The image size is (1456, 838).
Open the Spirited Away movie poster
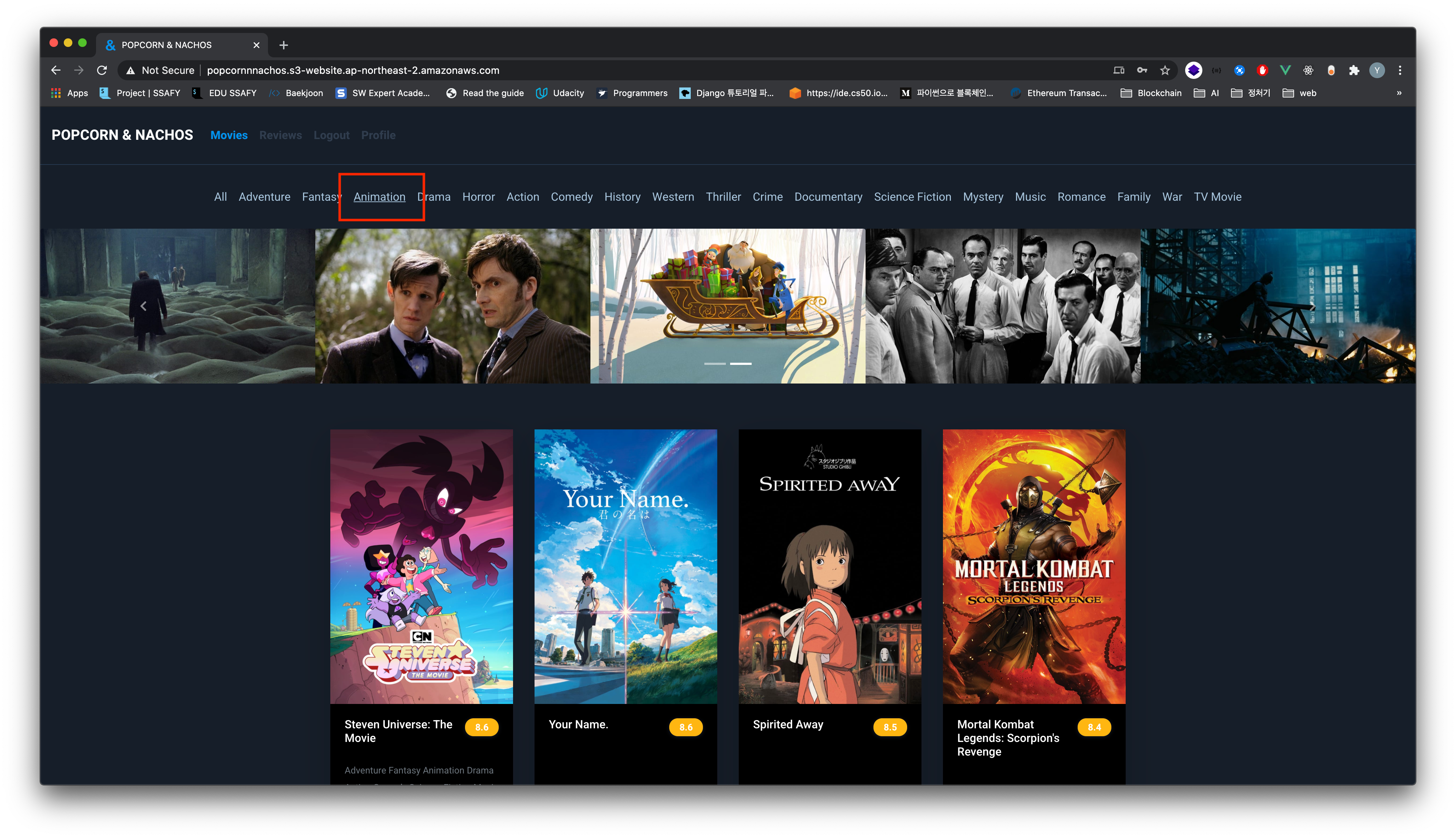829,566
